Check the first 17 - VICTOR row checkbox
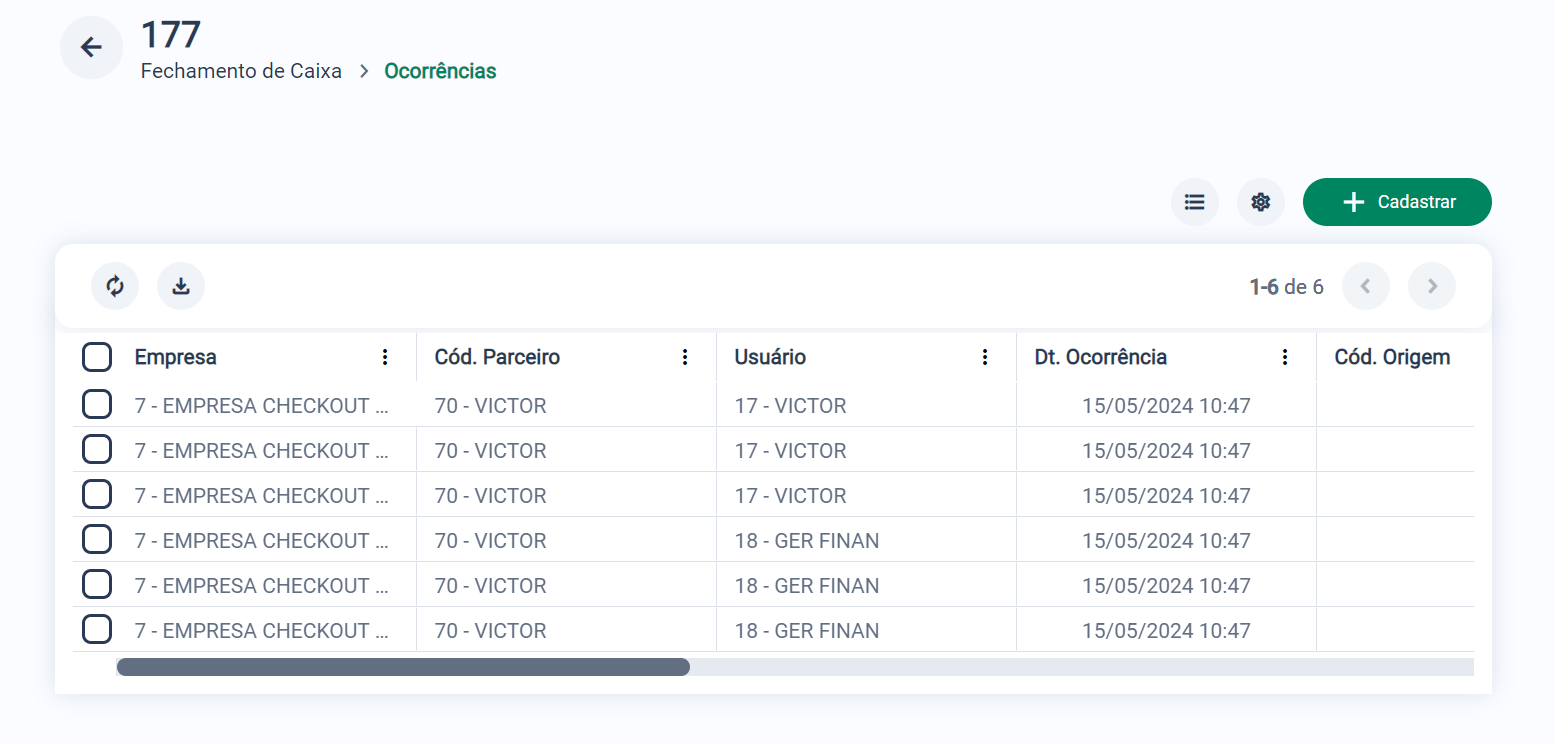The width and height of the screenshot is (1555, 744). click(x=97, y=405)
